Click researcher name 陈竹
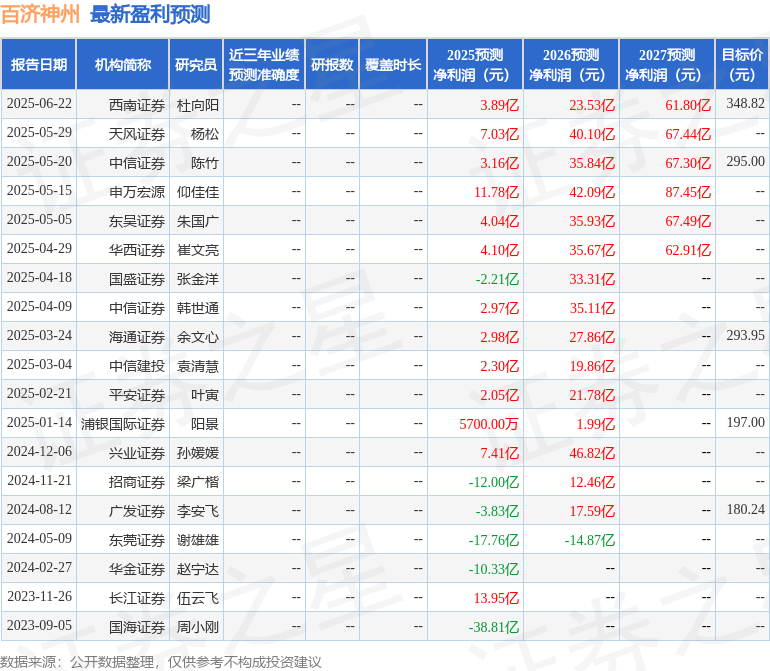The width and height of the screenshot is (770, 671). 205,163
